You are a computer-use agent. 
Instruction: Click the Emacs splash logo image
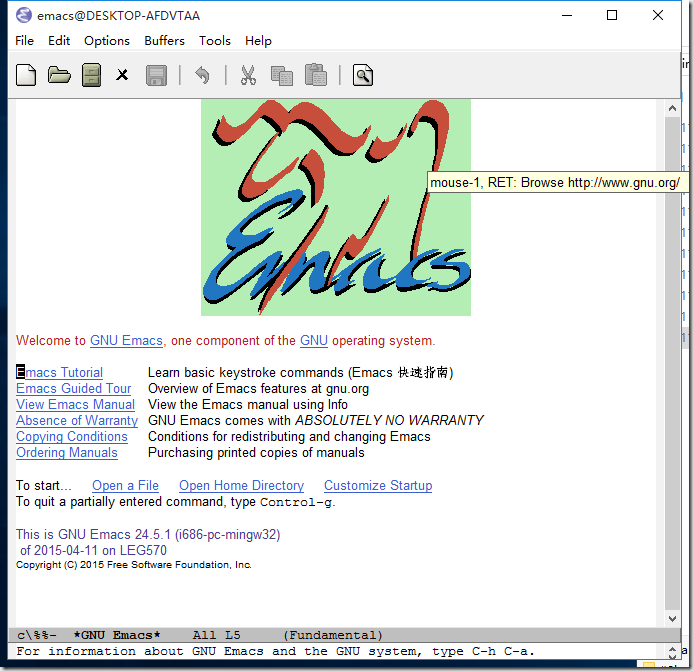click(336, 207)
